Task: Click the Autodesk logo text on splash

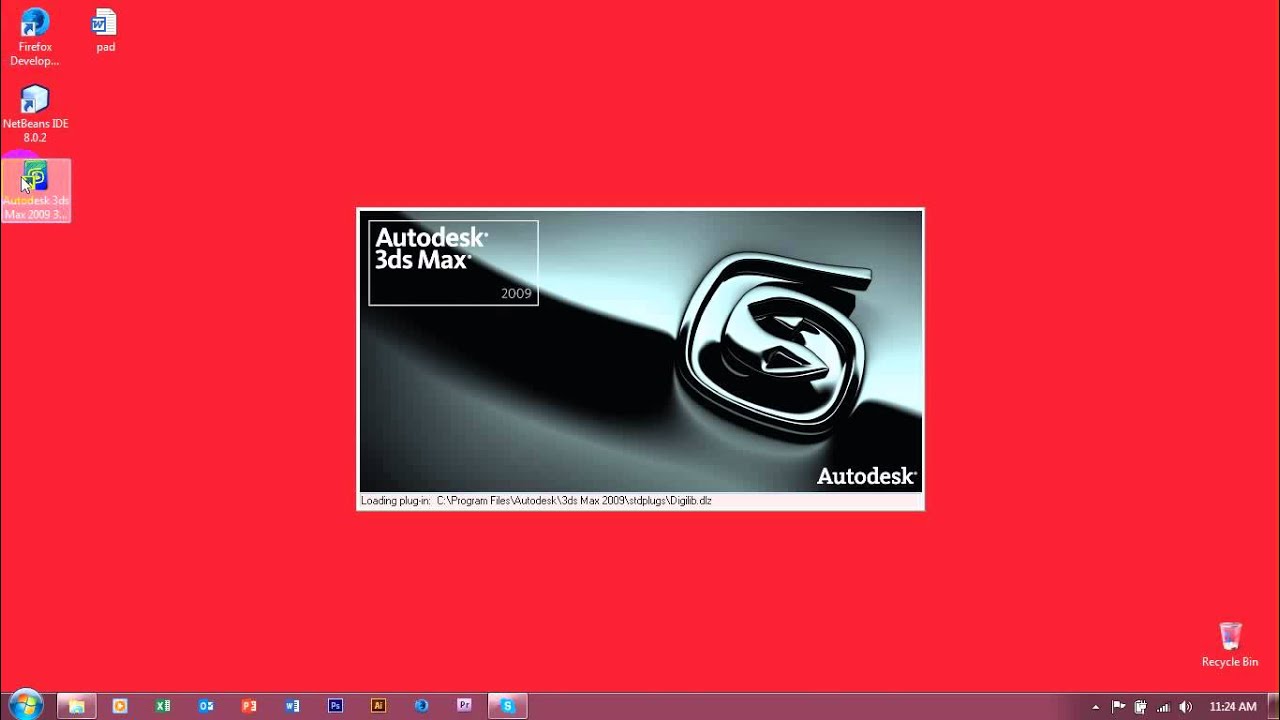Action: tap(866, 476)
